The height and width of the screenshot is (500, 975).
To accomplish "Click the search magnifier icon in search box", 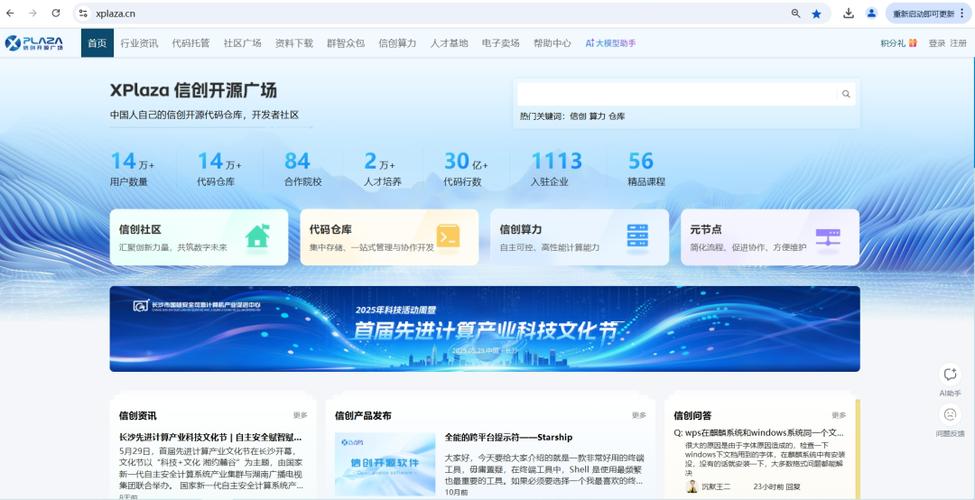I will click(x=846, y=94).
